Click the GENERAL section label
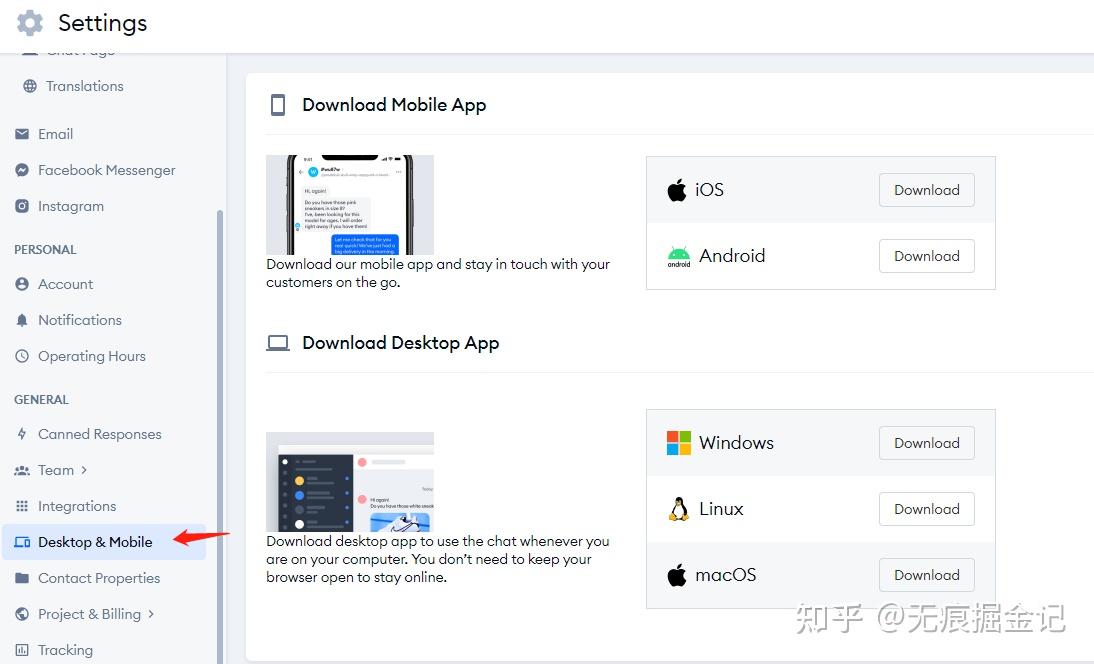 [41, 400]
